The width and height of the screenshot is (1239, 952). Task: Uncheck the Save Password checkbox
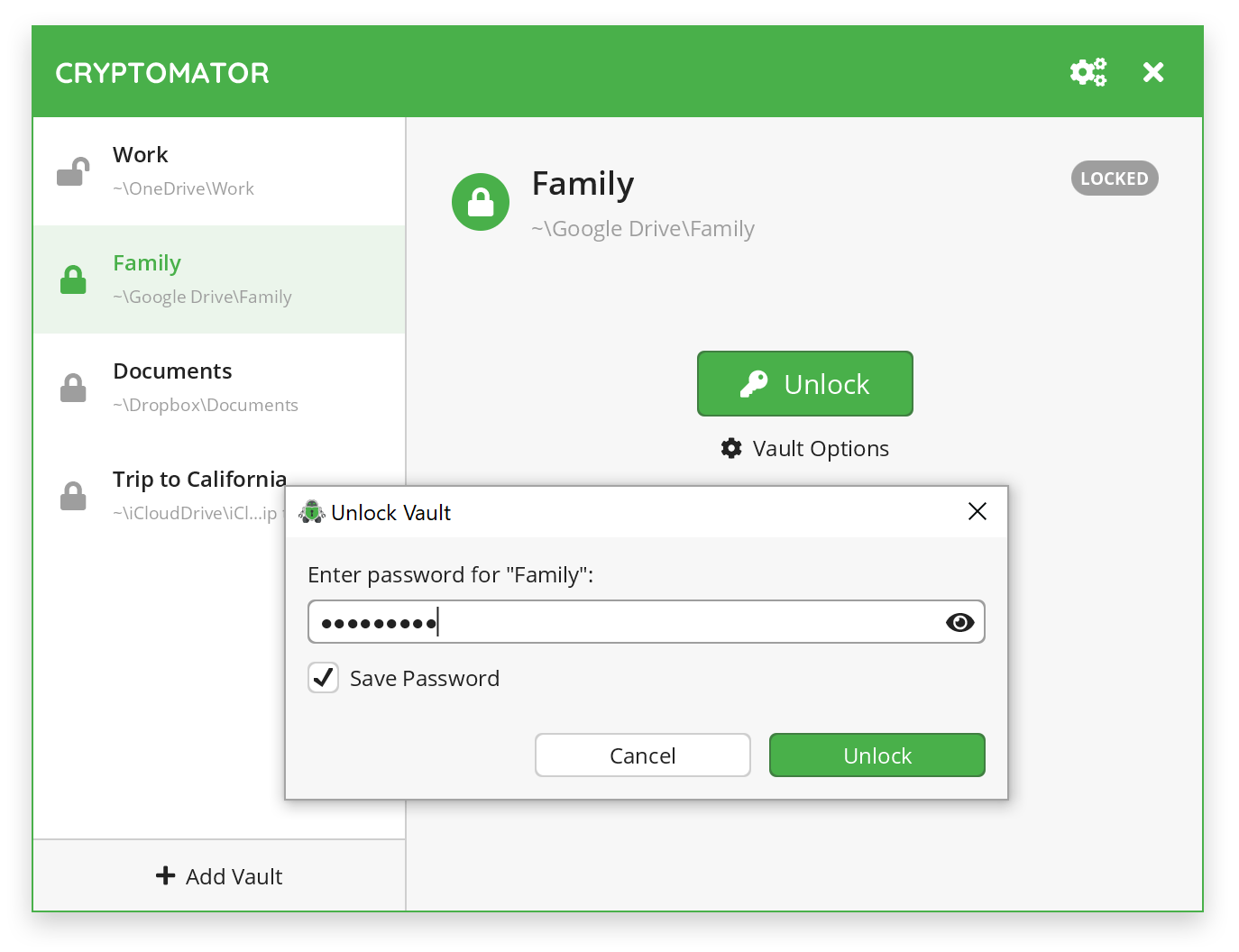pos(324,678)
